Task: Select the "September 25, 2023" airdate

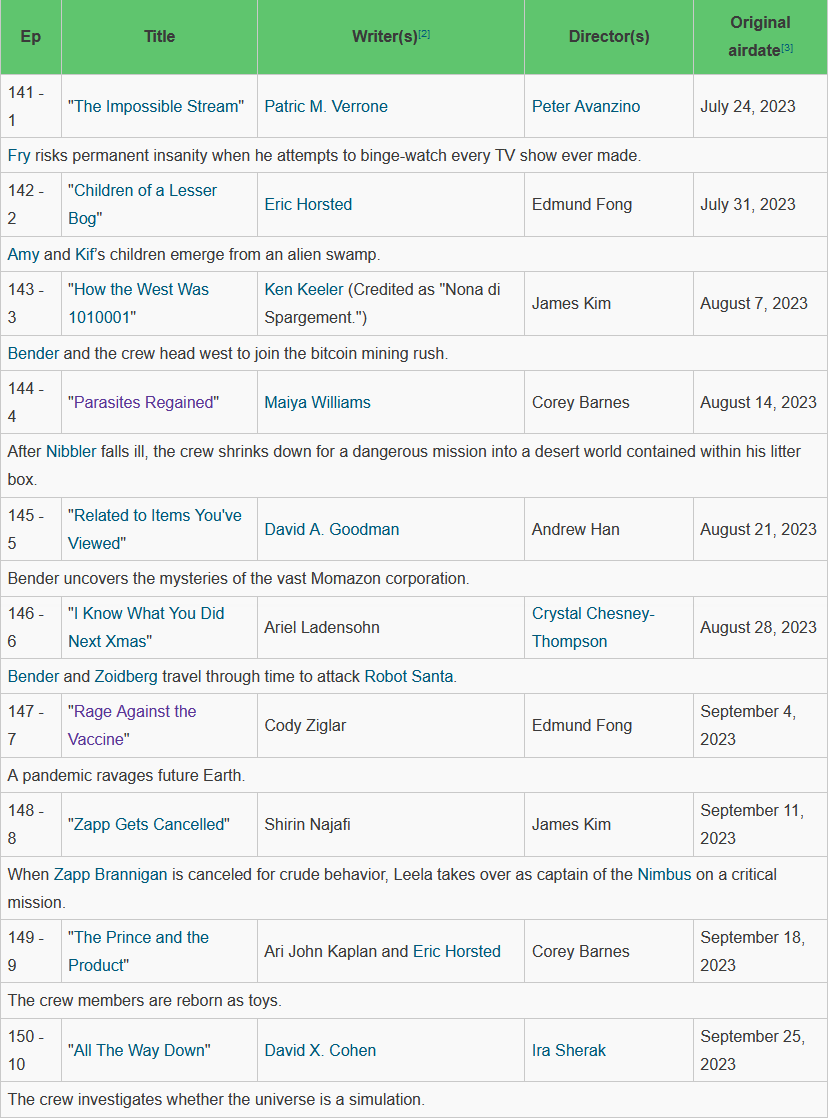Action: click(752, 1050)
